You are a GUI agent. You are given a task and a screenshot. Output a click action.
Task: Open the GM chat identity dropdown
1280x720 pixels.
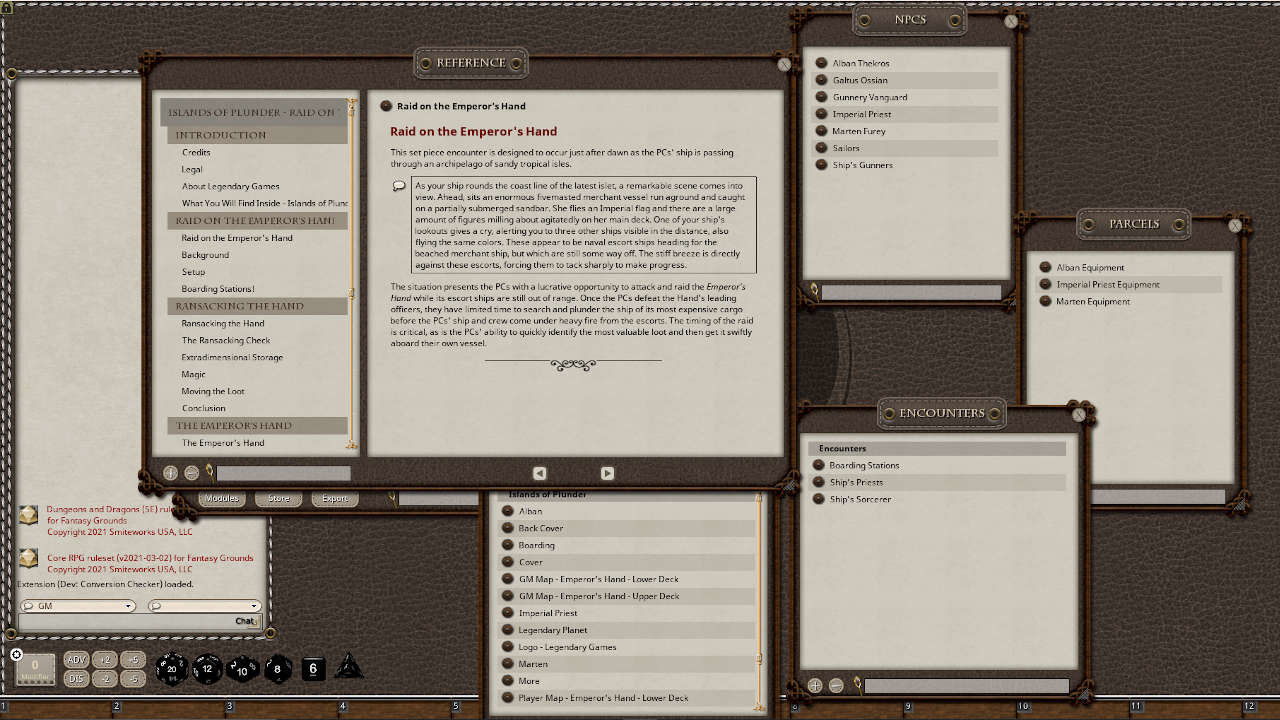[x=77, y=606]
